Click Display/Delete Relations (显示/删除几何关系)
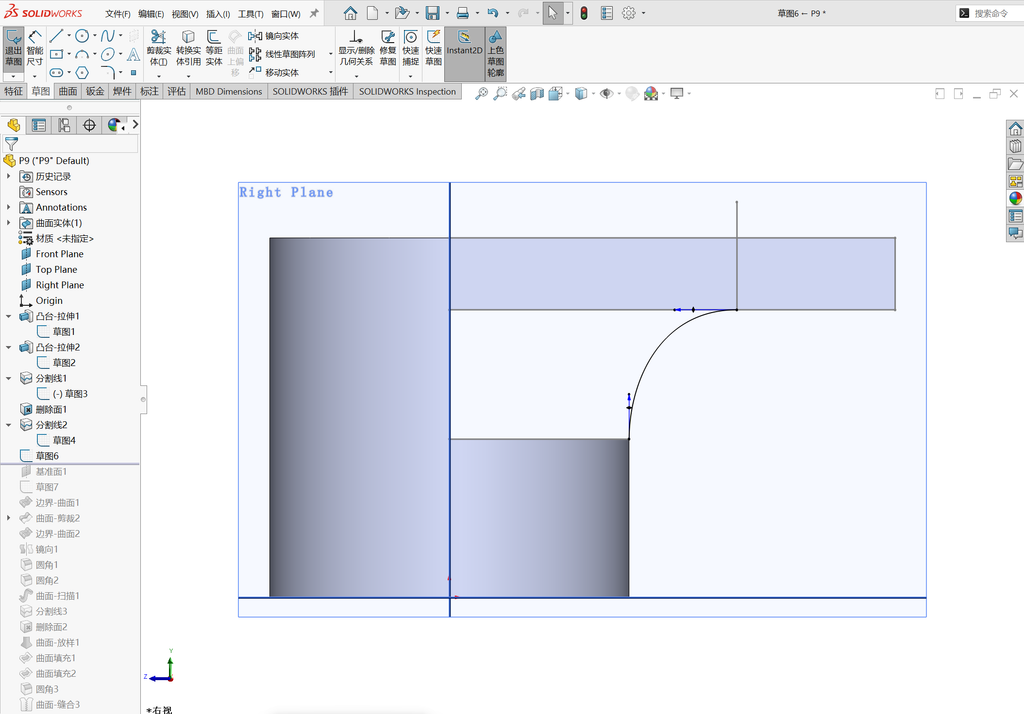This screenshot has height=714, width=1024. click(355, 48)
